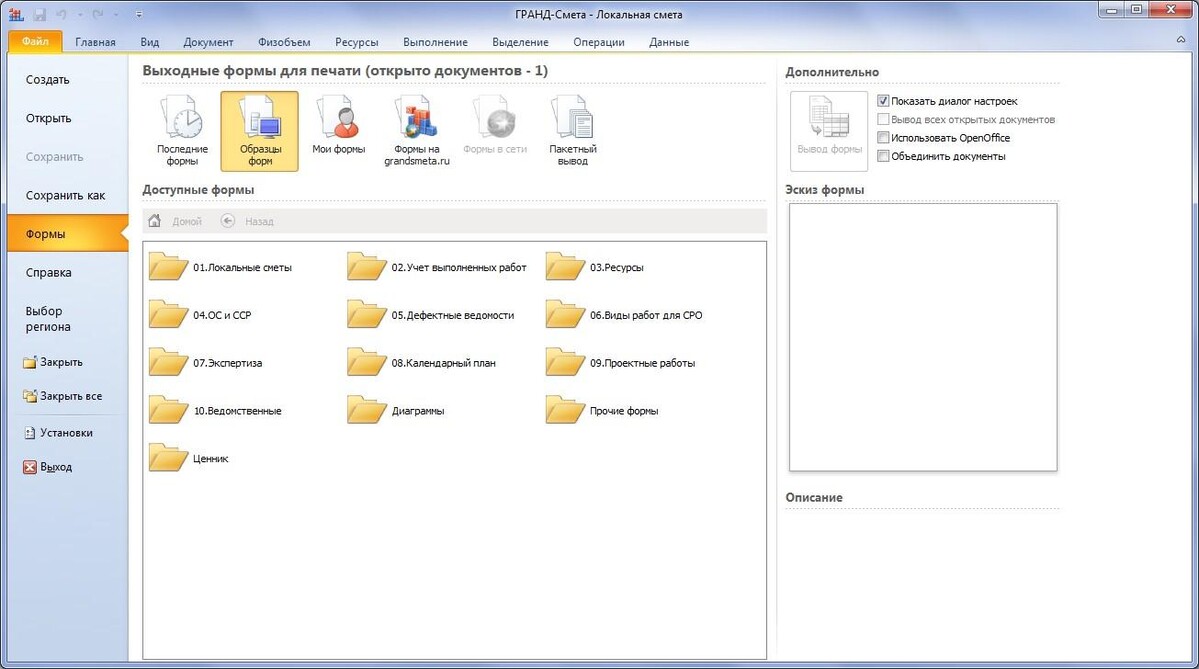Image resolution: width=1199 pixels, height=669 pixels.
Task: Open Справка in the sidebar
Action: pos(67,273)
